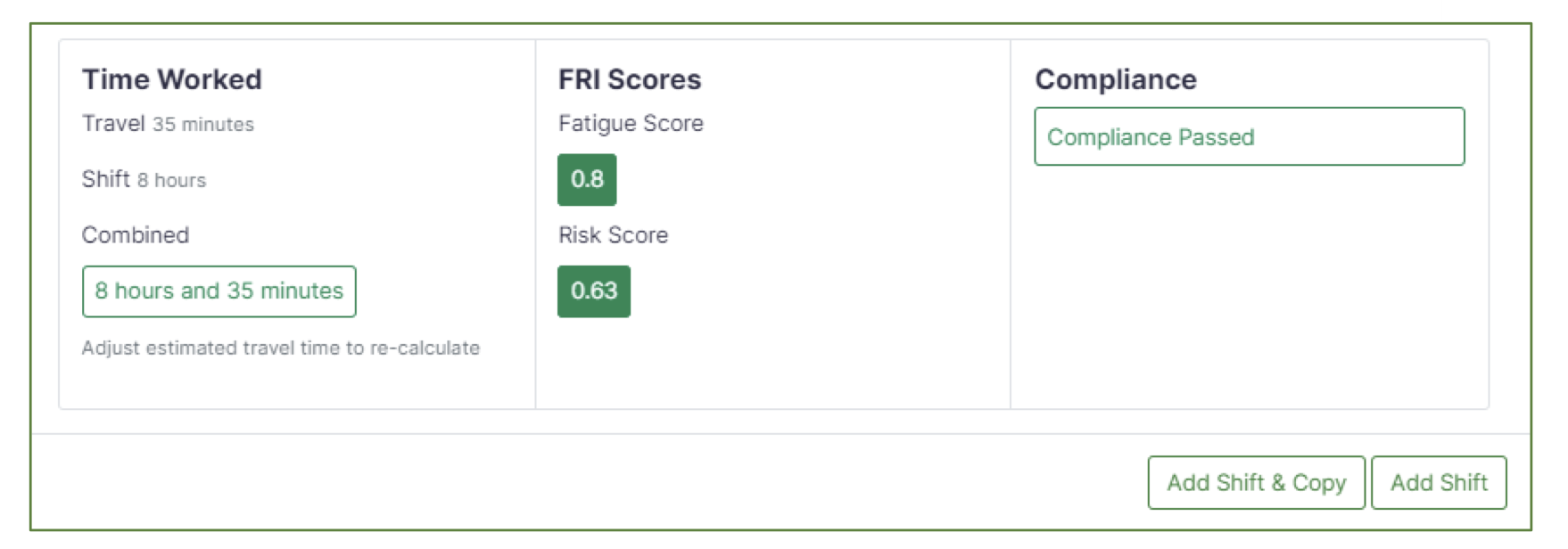The width and height of the screenshot is (1568, 549).
Task: Click the 0.8 fatigue score badge
Action: click(587, 180)
